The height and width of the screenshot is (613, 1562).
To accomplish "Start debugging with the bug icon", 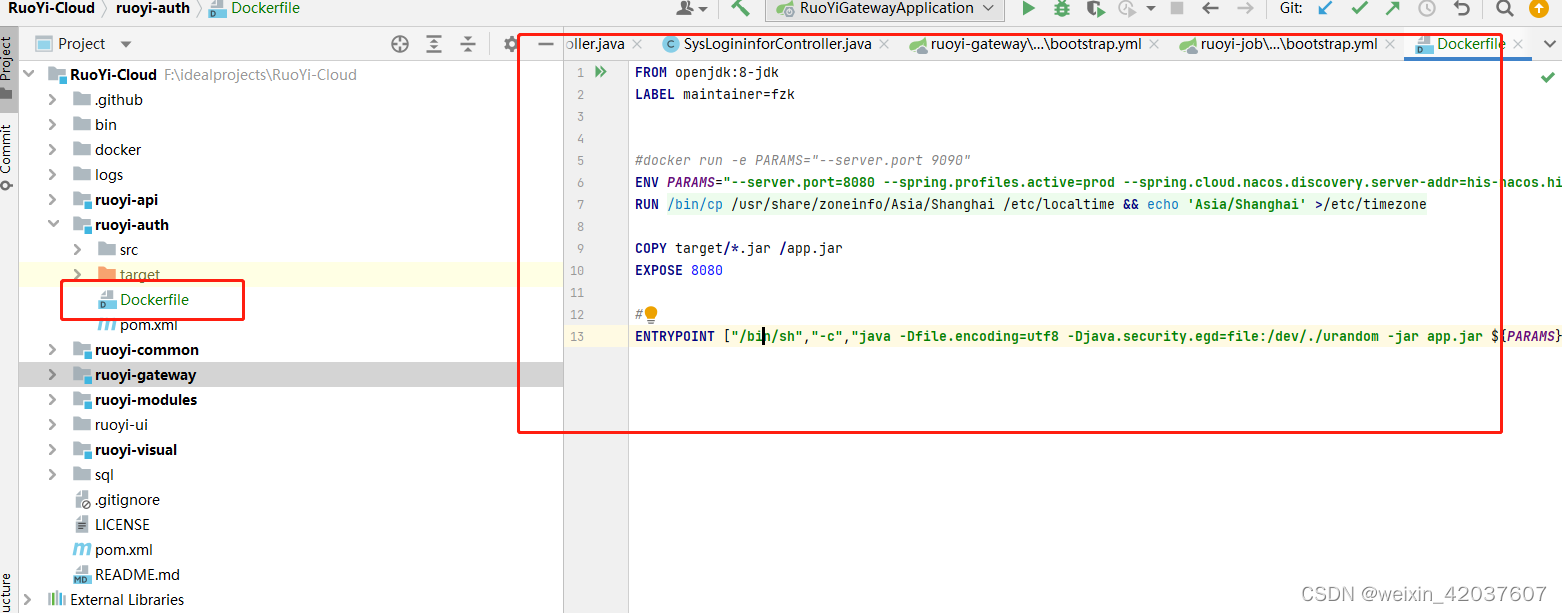I will [x=1062, y=8].
